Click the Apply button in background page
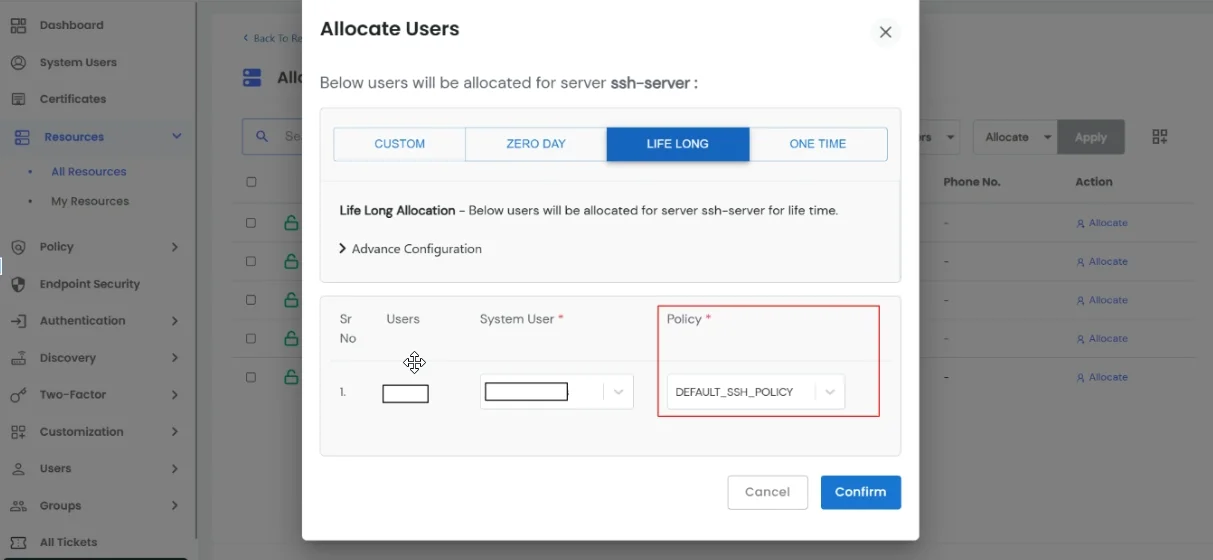 1091,137
